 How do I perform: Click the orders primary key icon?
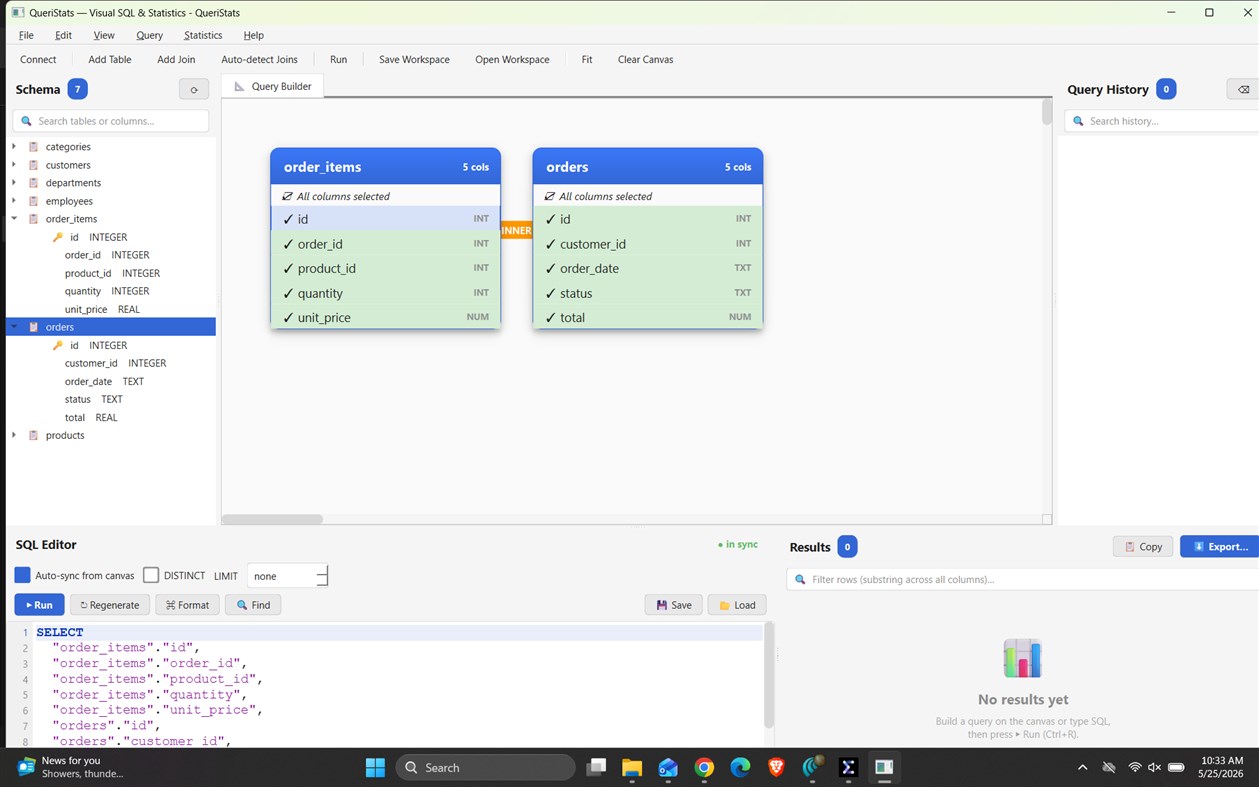(x=58, y=345)
